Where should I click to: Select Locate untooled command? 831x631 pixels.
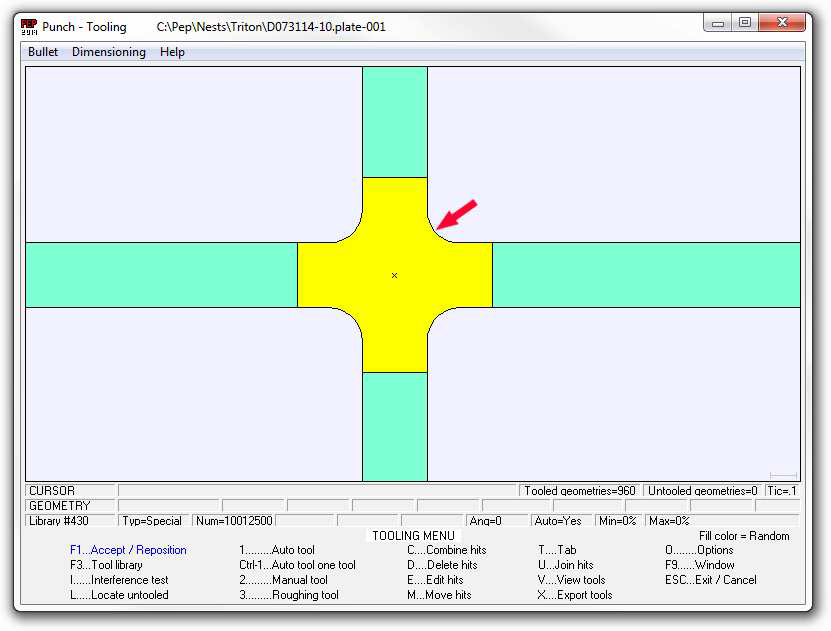pos(119,595)
